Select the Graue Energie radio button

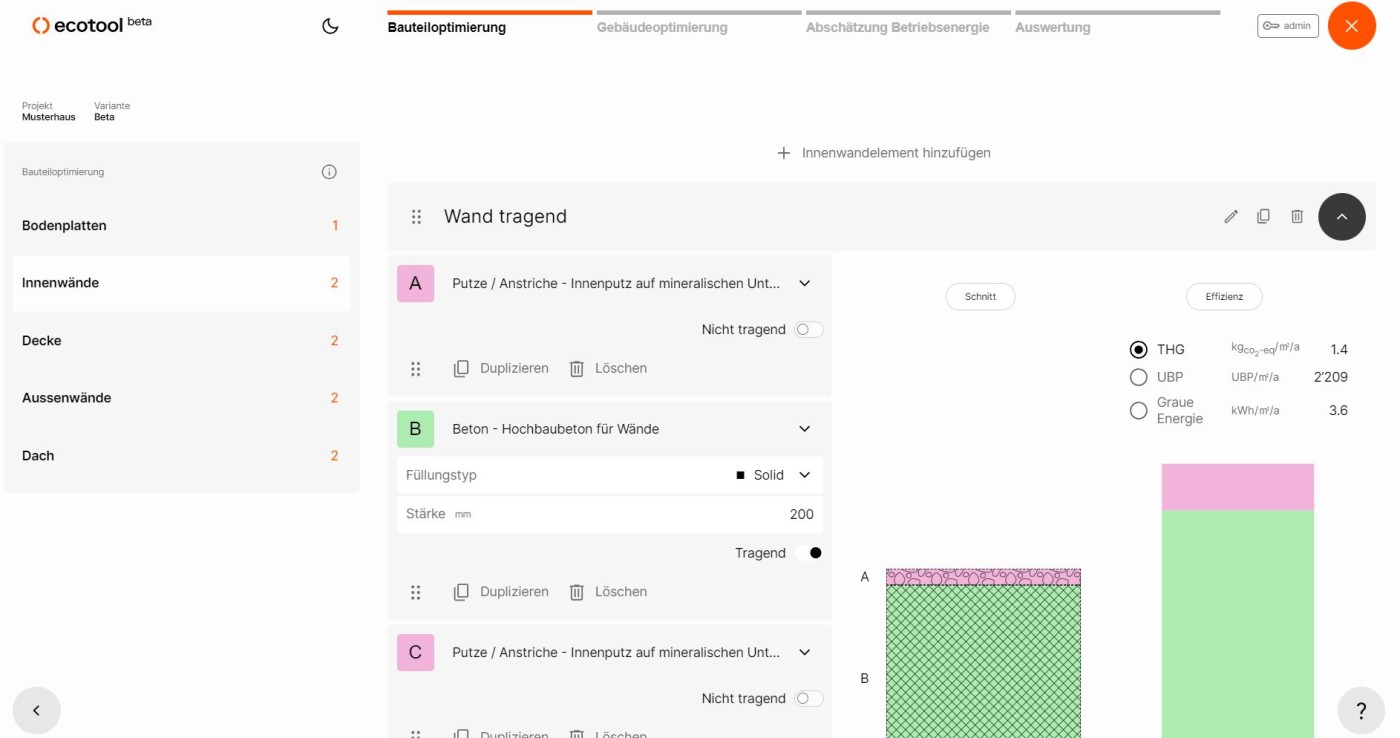pyautogui.click(x=1138, y=410)
